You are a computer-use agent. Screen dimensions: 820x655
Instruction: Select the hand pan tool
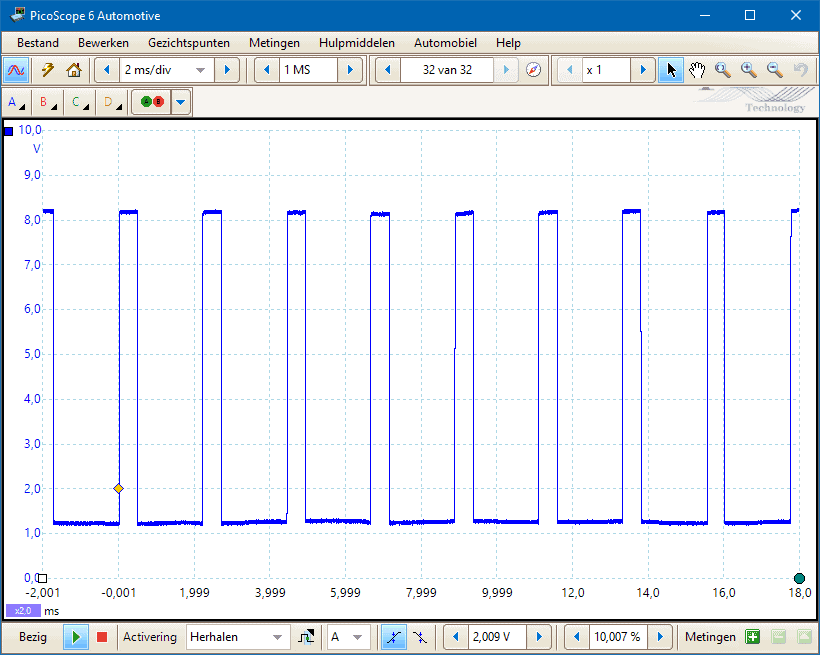click(697, 70)
